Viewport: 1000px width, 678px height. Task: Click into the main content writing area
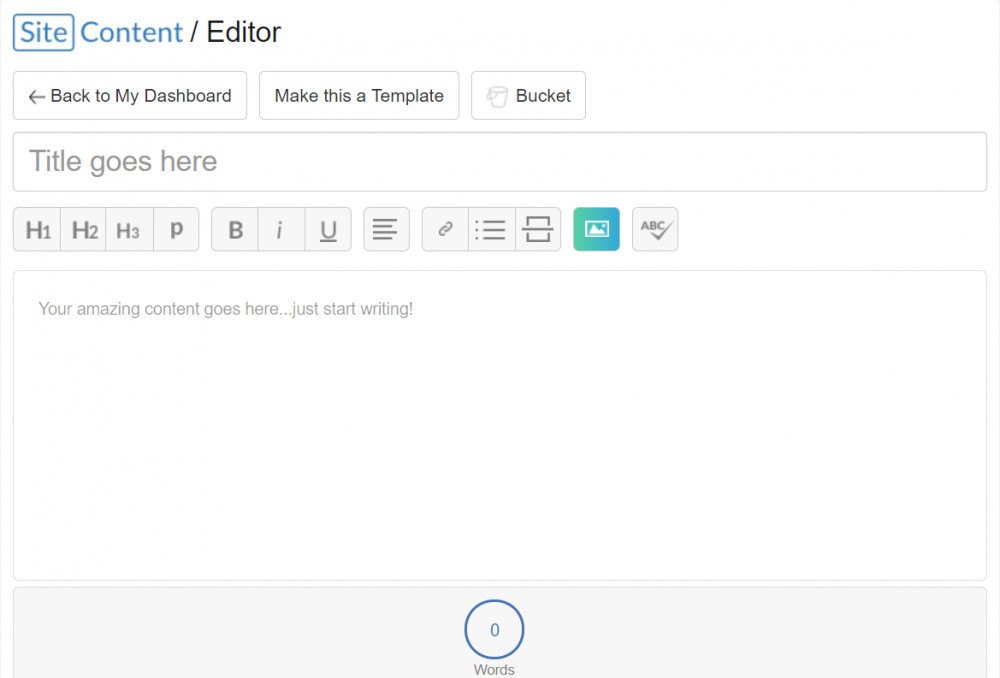[x=499, y=425]
